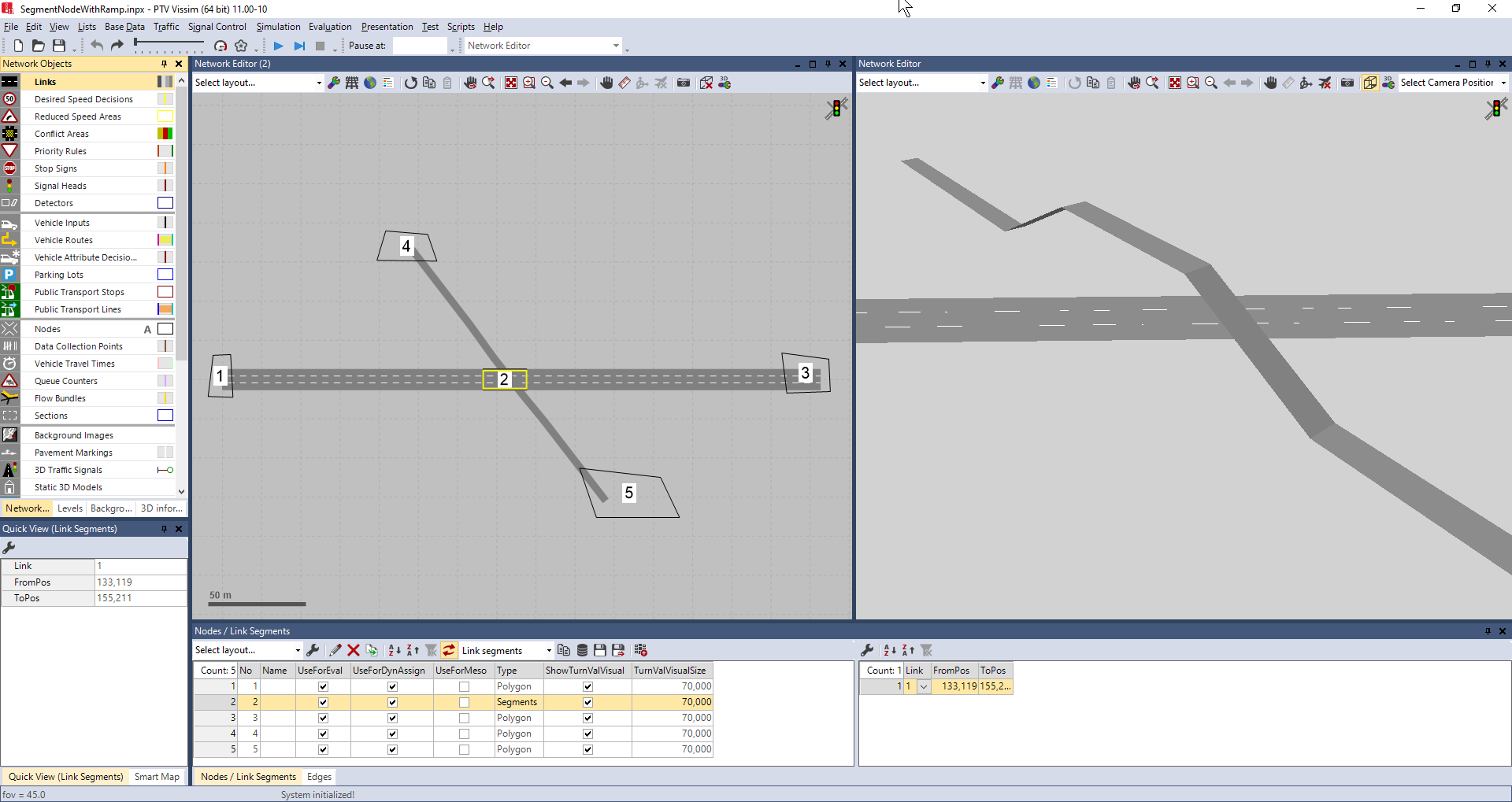
Task: Click the Save file icon
Action: tap(59, 46)
